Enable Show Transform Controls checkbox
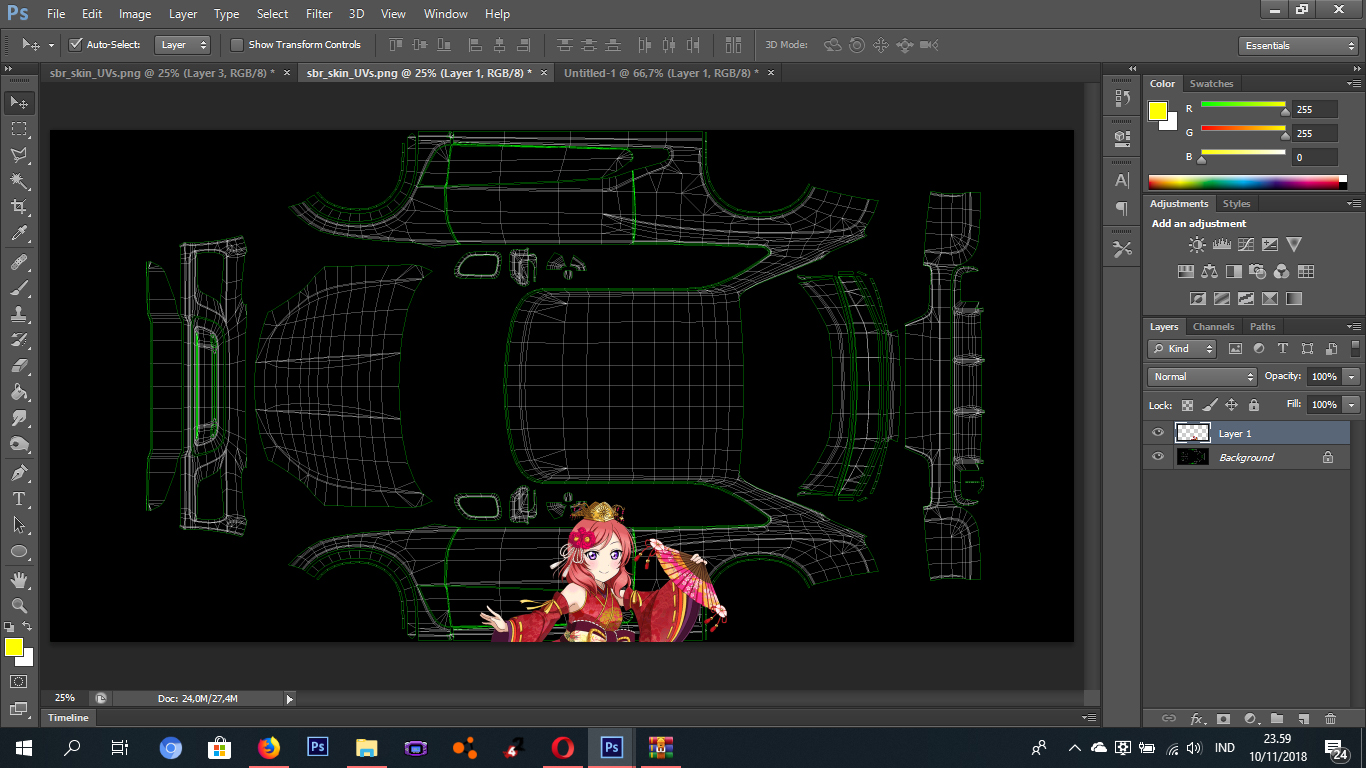Viewport: 1366px width, 768px height. point(237,45)
